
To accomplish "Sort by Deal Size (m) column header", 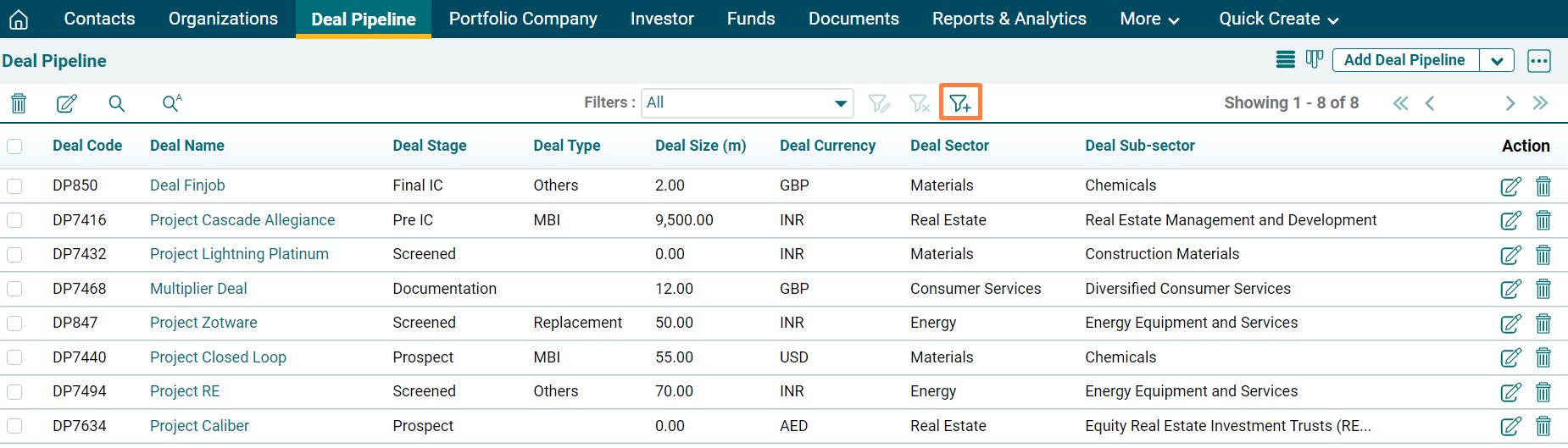I will pyautogui.click(x=700, y=146).
